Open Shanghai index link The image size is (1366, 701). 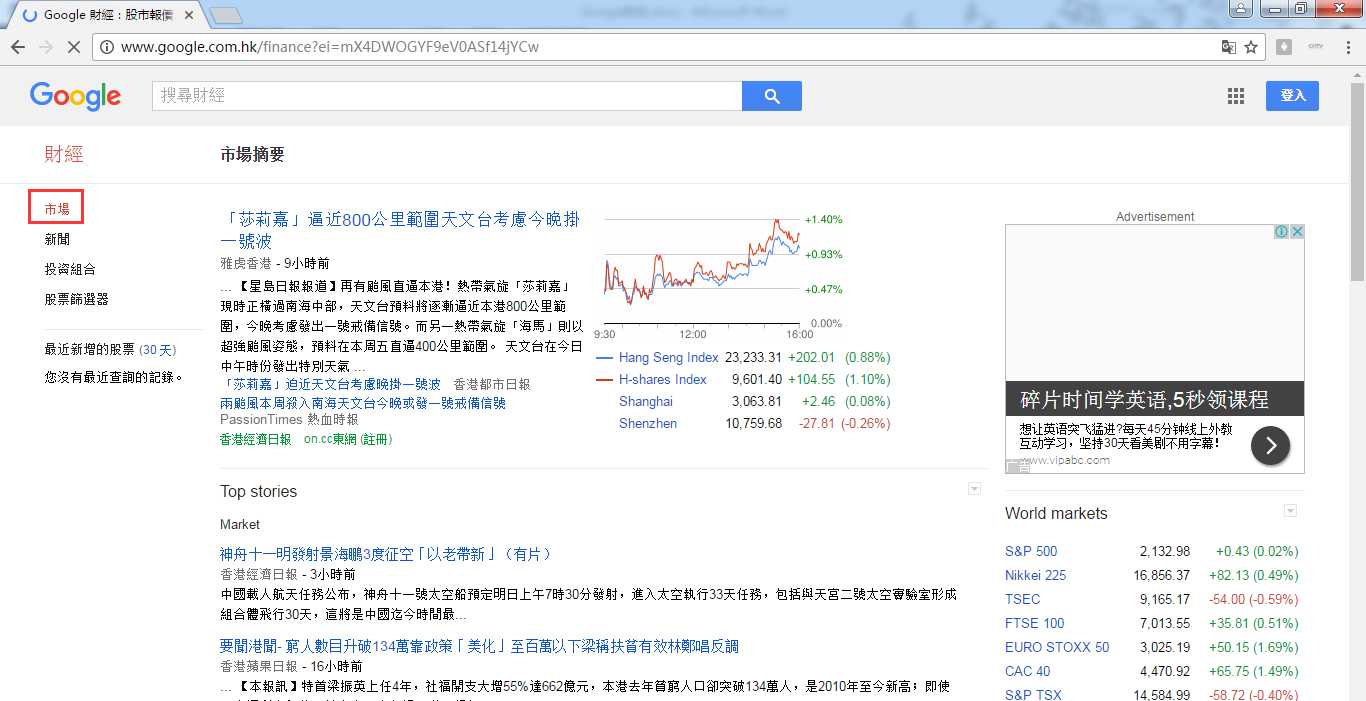(646, 401)
